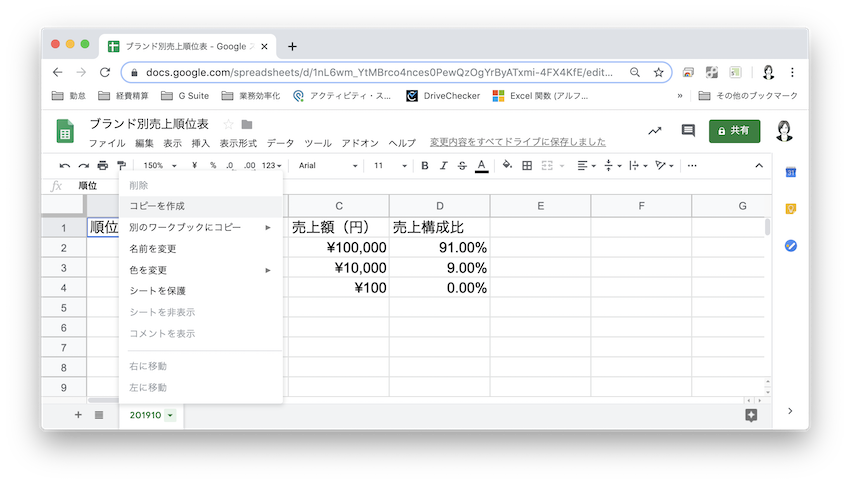Toggle strikethrough formatting
The image size is (850, 484).
coord(462,165)
